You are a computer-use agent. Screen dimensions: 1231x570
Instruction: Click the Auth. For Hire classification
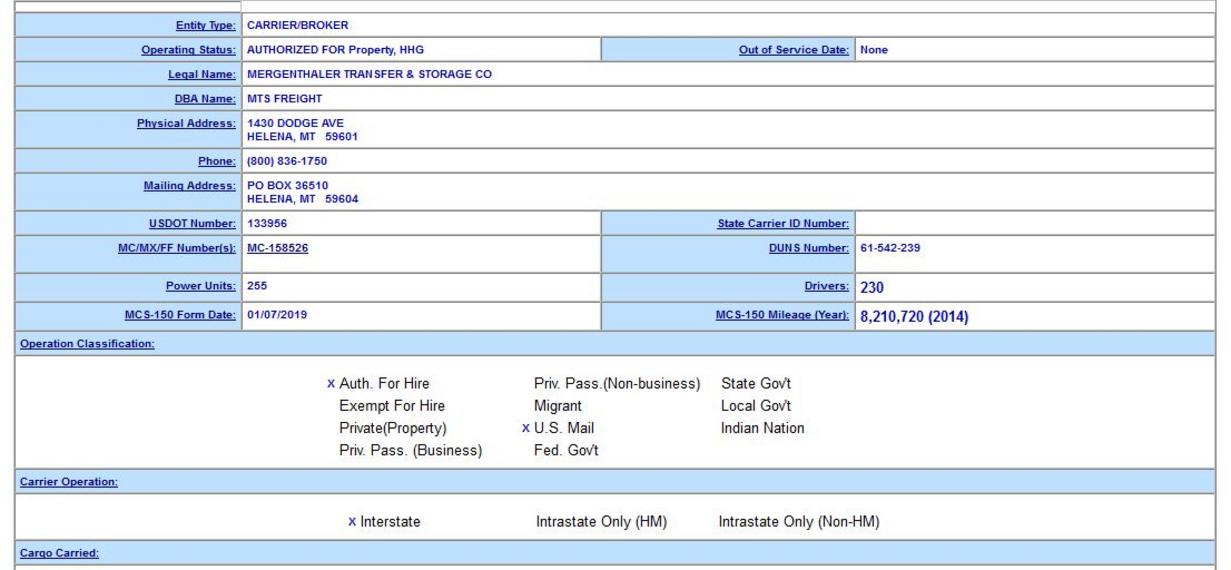point(384,383)
